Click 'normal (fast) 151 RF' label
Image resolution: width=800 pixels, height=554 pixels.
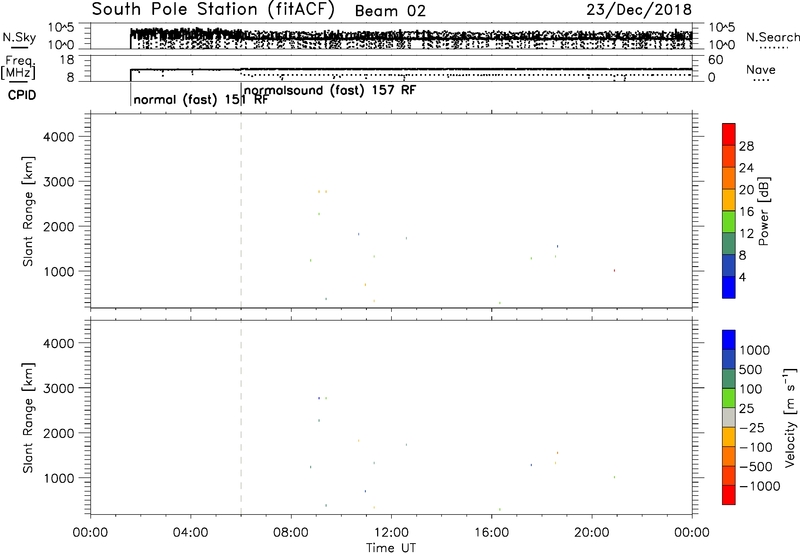pos(201,100)
